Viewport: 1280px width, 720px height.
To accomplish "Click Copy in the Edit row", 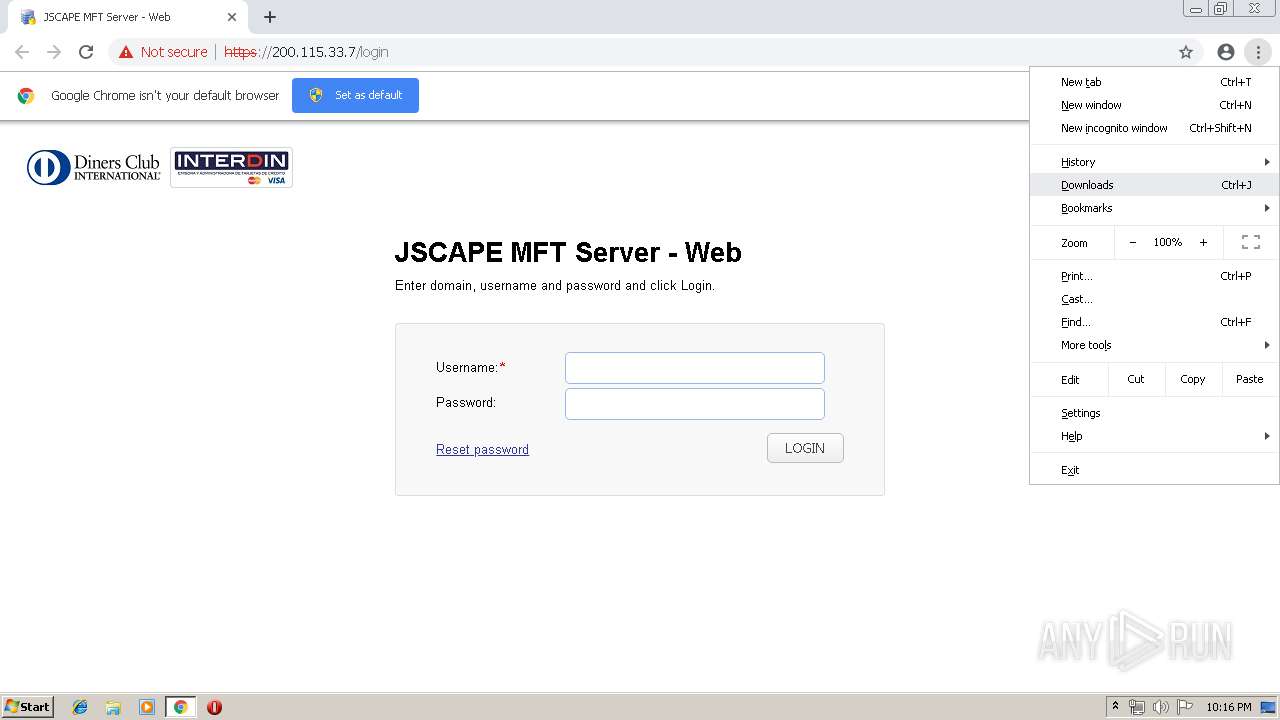I will coord(1193,379).
